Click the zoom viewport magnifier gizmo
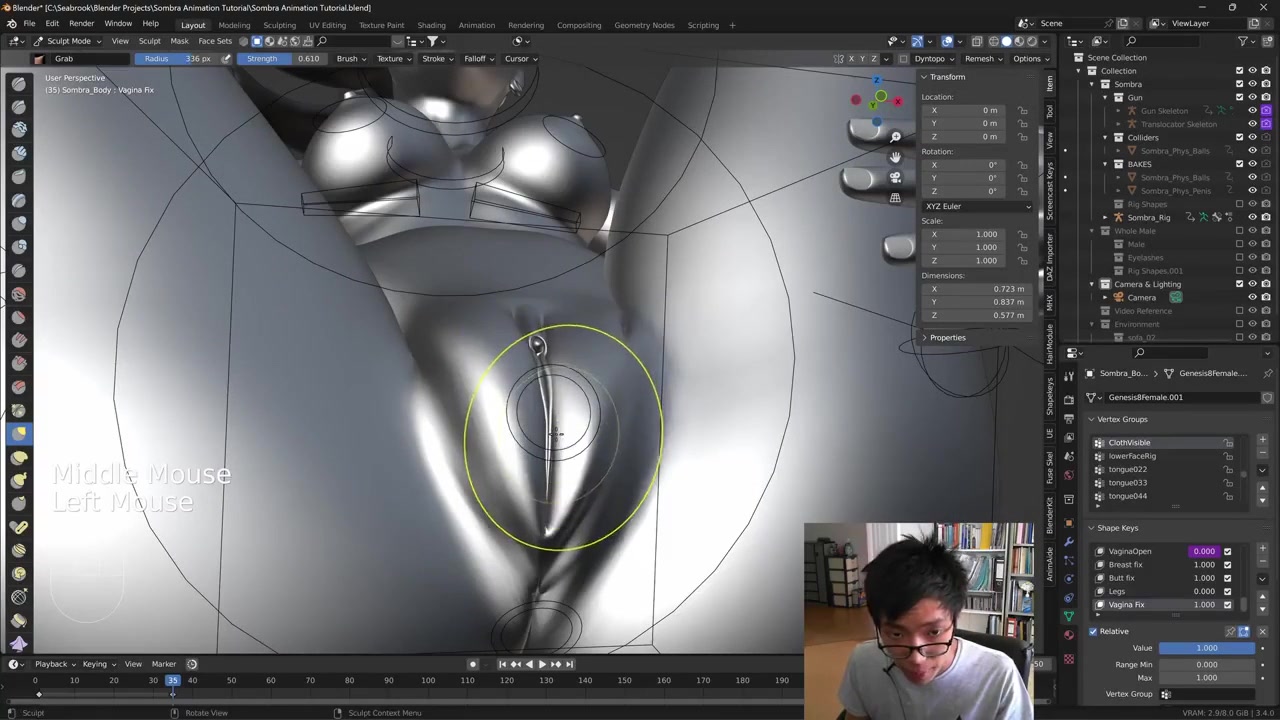The height and width of the screenshot is (720, 1280). click(895, 136)
